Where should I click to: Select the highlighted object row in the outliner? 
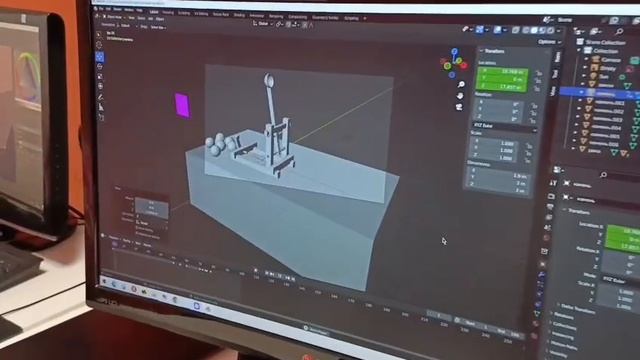point(600,93)
